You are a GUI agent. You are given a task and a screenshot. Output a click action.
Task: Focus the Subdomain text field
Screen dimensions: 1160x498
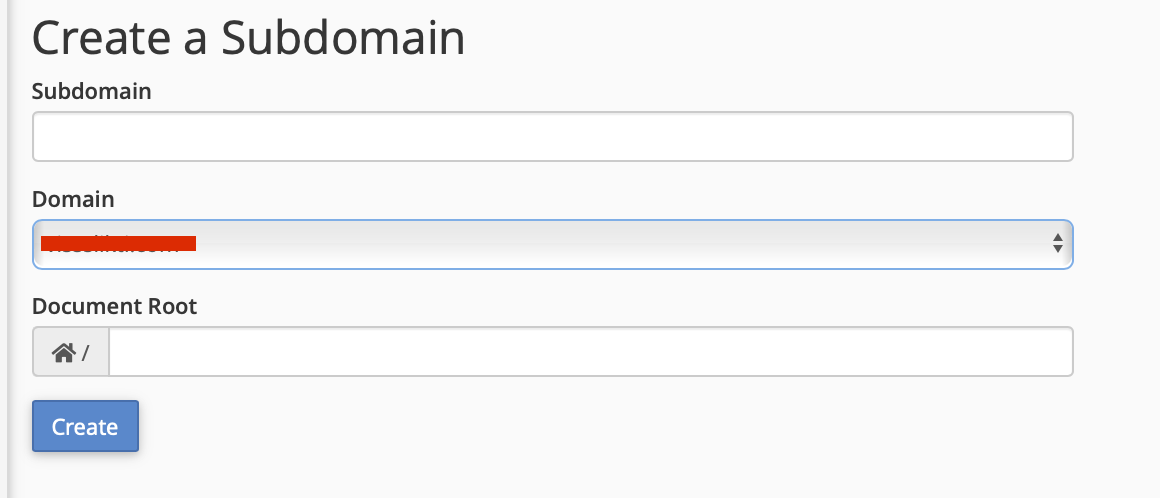pyautogui.click(x=552, y=137)
